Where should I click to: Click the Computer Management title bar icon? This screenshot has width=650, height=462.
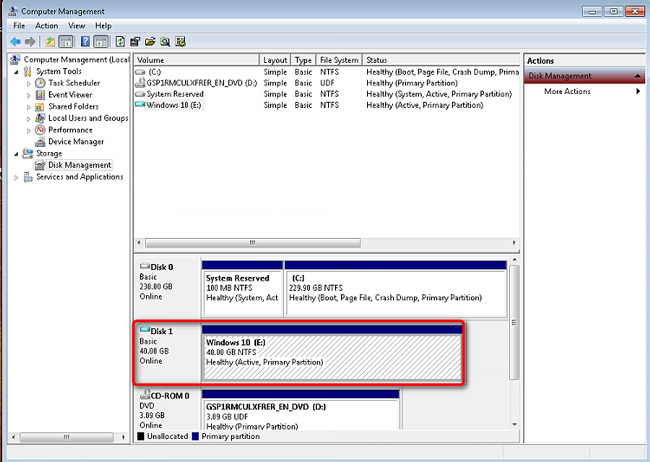(x=13, y=11)
